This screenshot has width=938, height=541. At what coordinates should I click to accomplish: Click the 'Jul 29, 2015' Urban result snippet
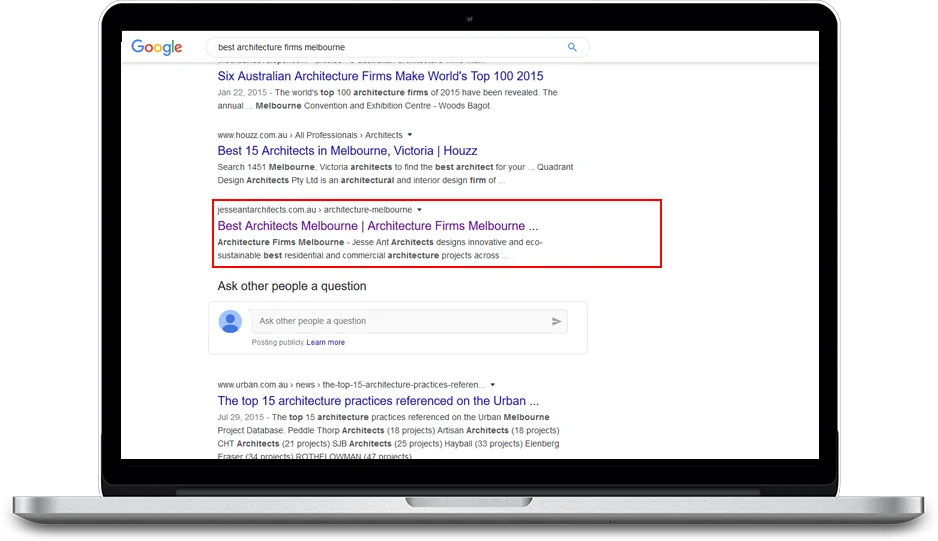[388, 437]
